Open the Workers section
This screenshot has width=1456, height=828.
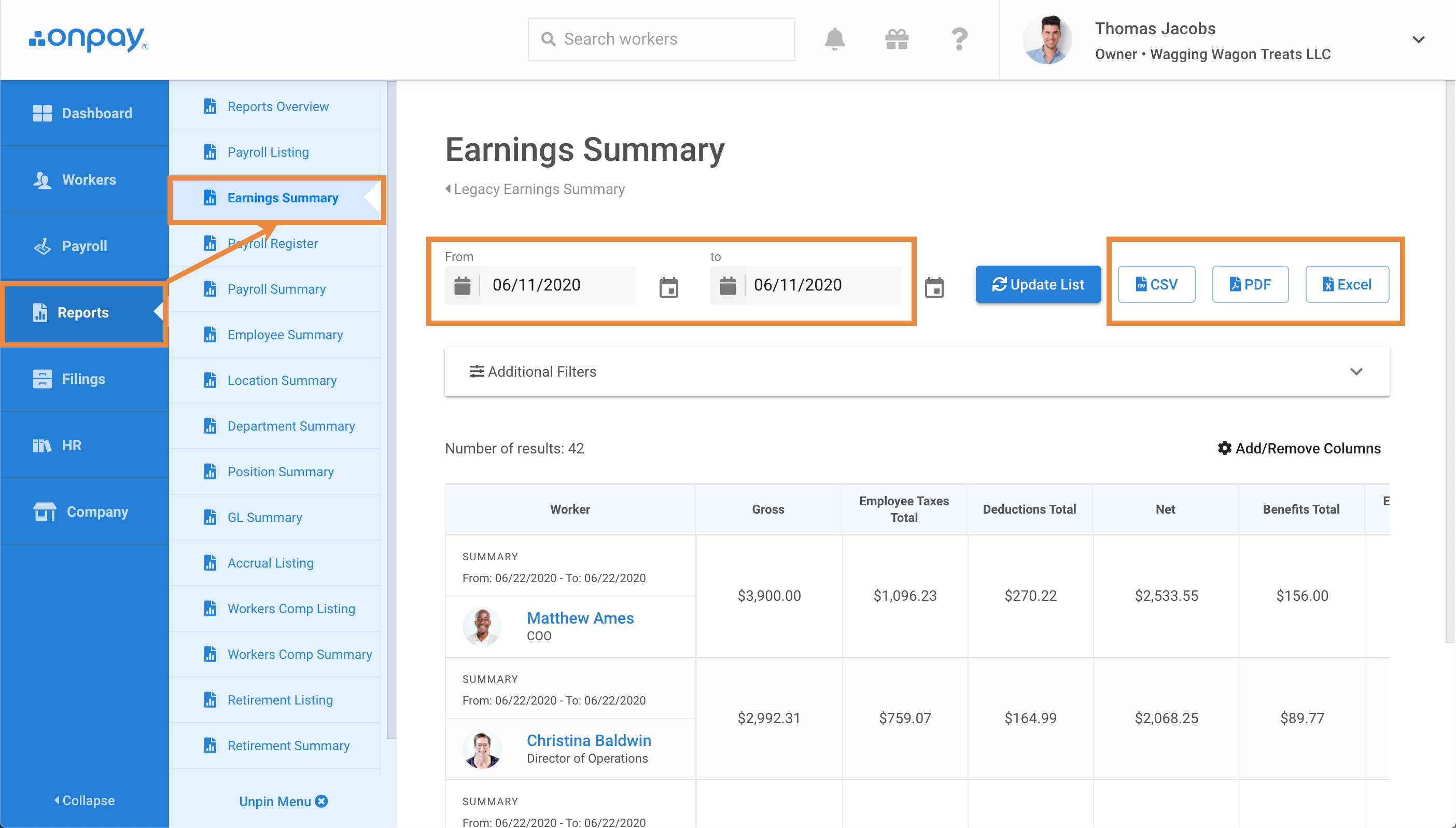(85, 180)
